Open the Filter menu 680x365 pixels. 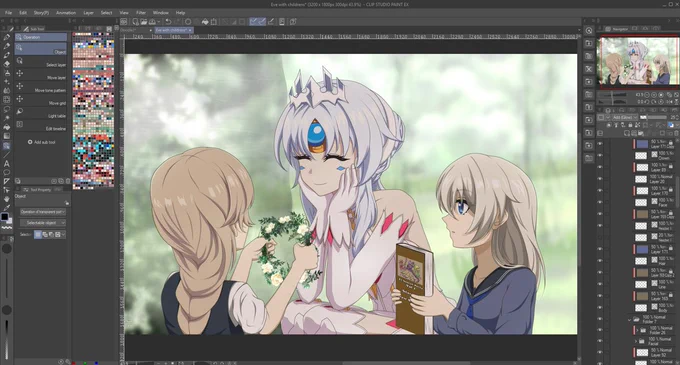141,13
